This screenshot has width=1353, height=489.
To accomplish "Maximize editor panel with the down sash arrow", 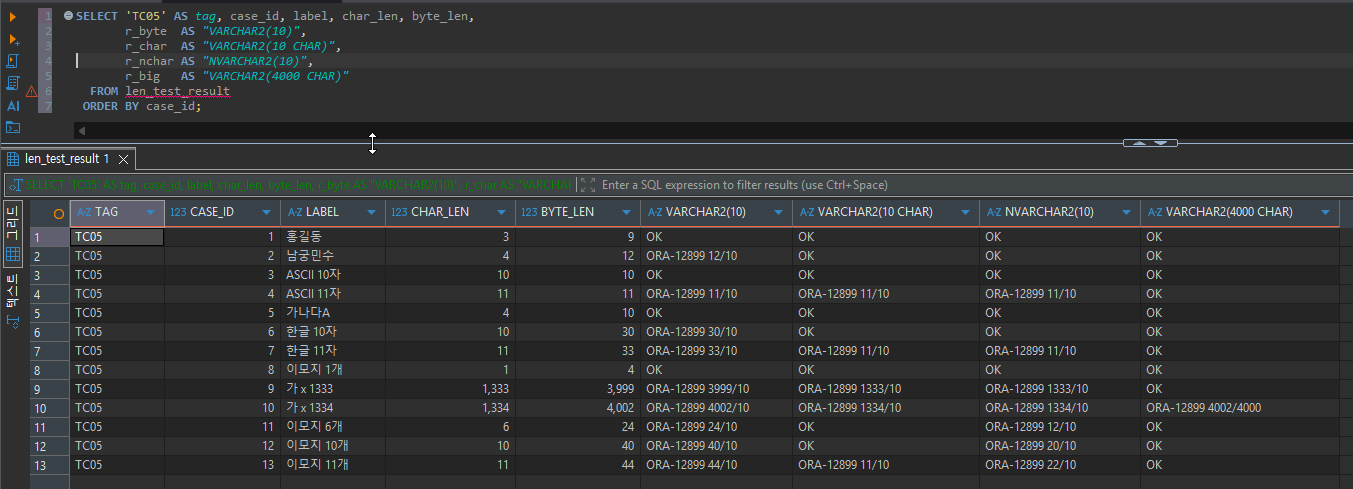I will 1160,143.
